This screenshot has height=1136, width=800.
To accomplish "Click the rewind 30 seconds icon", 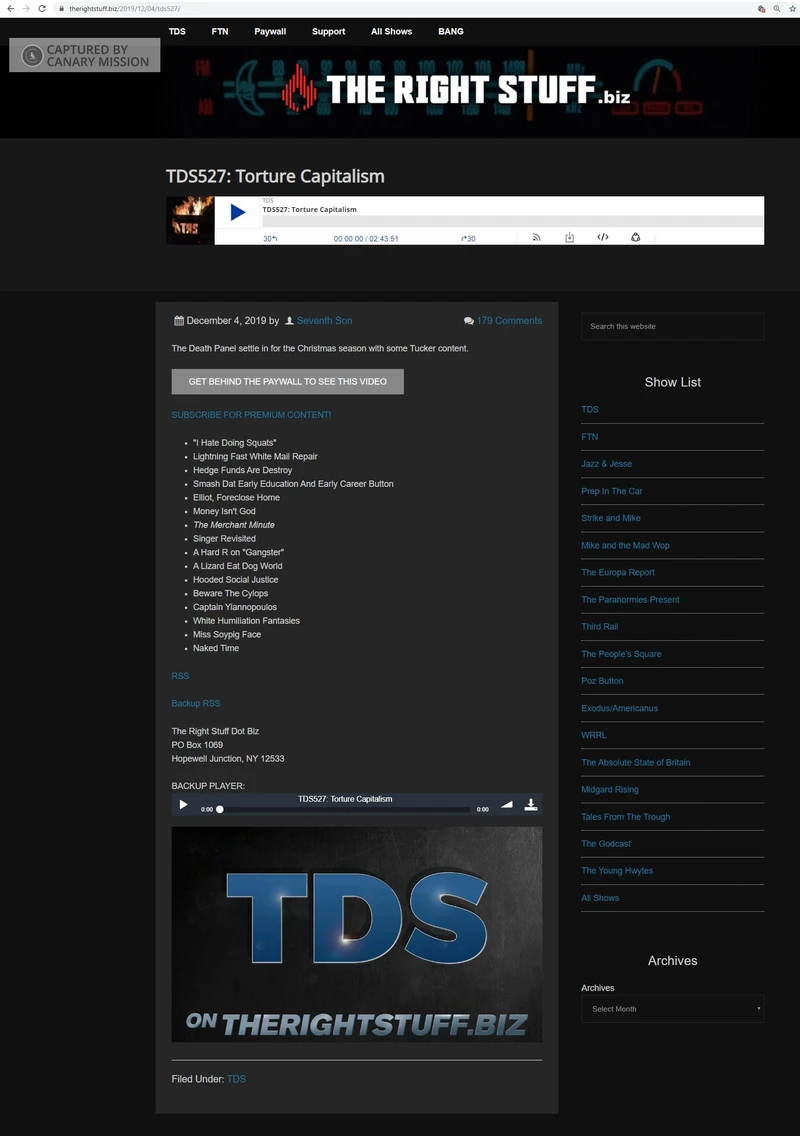I will click(x=270, y=238).
